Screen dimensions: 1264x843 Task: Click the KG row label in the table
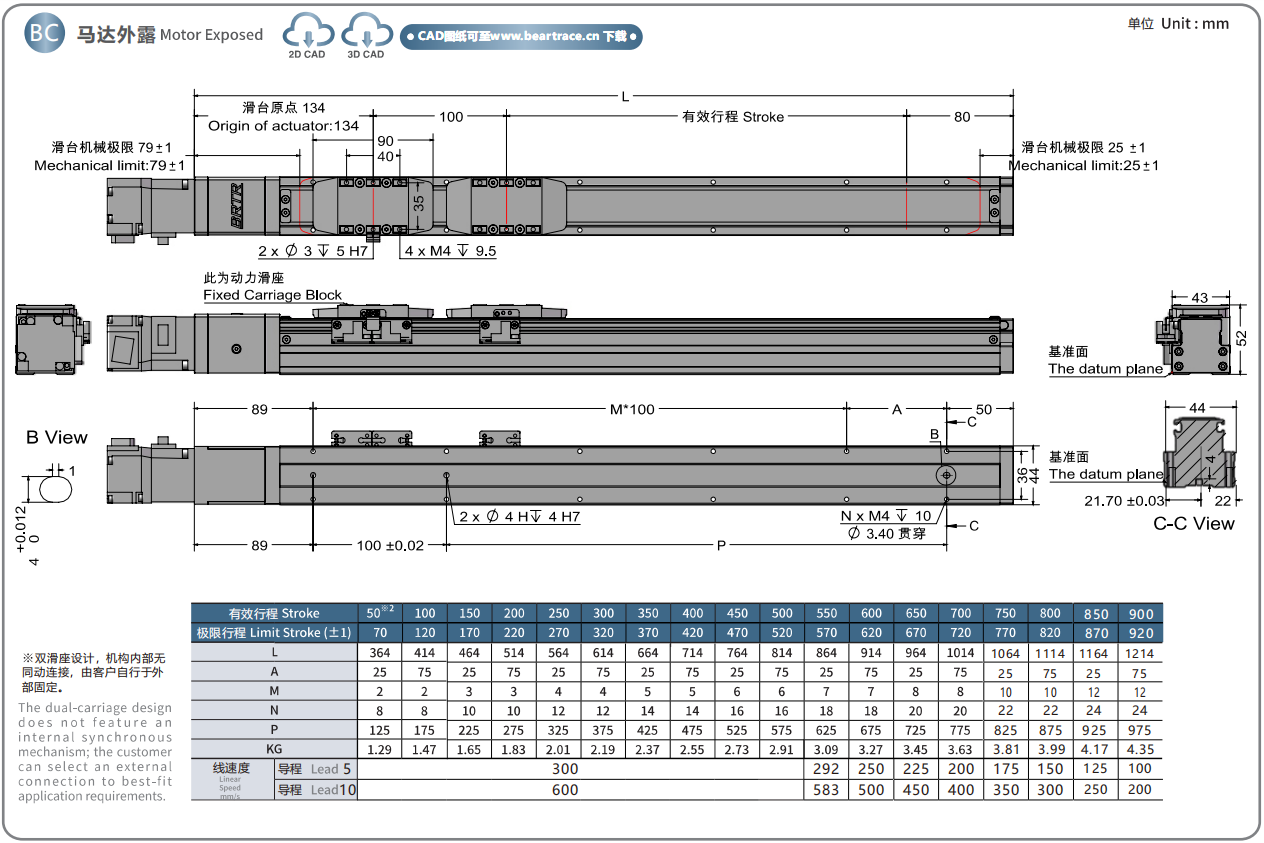click(274, 749)
